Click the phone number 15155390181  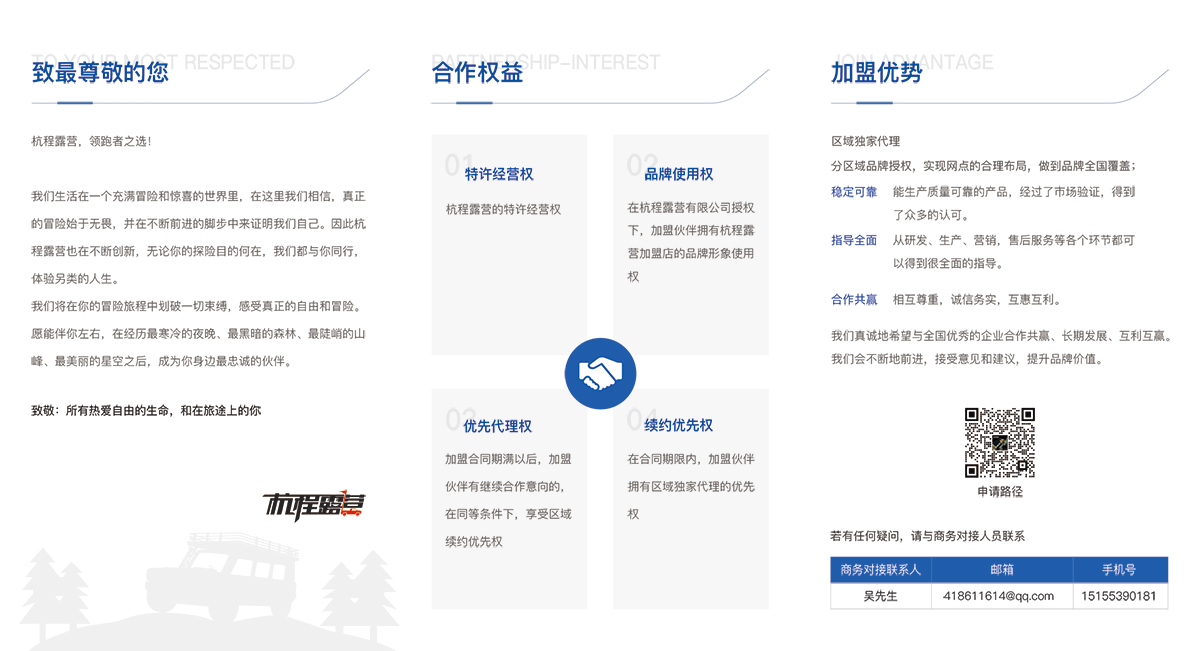point(1119,596)
